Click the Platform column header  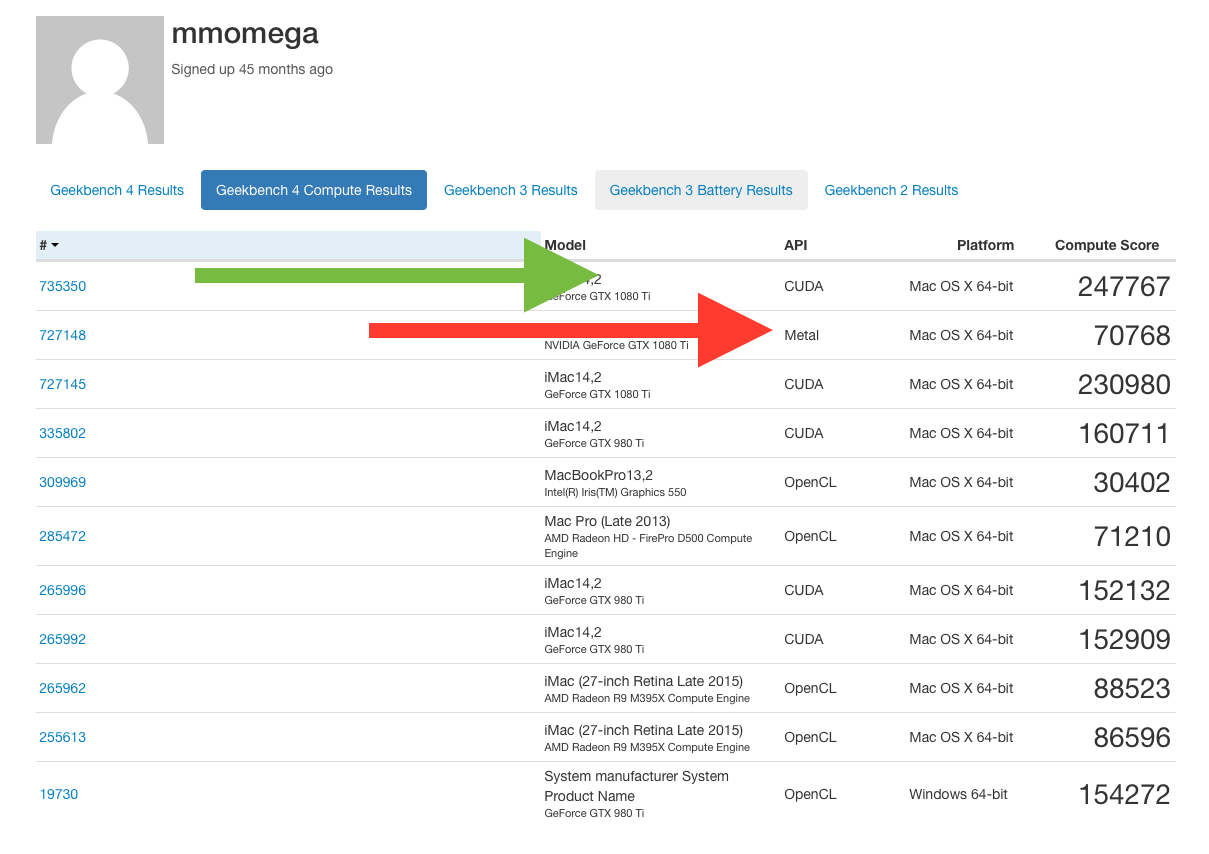coord(985,245)
